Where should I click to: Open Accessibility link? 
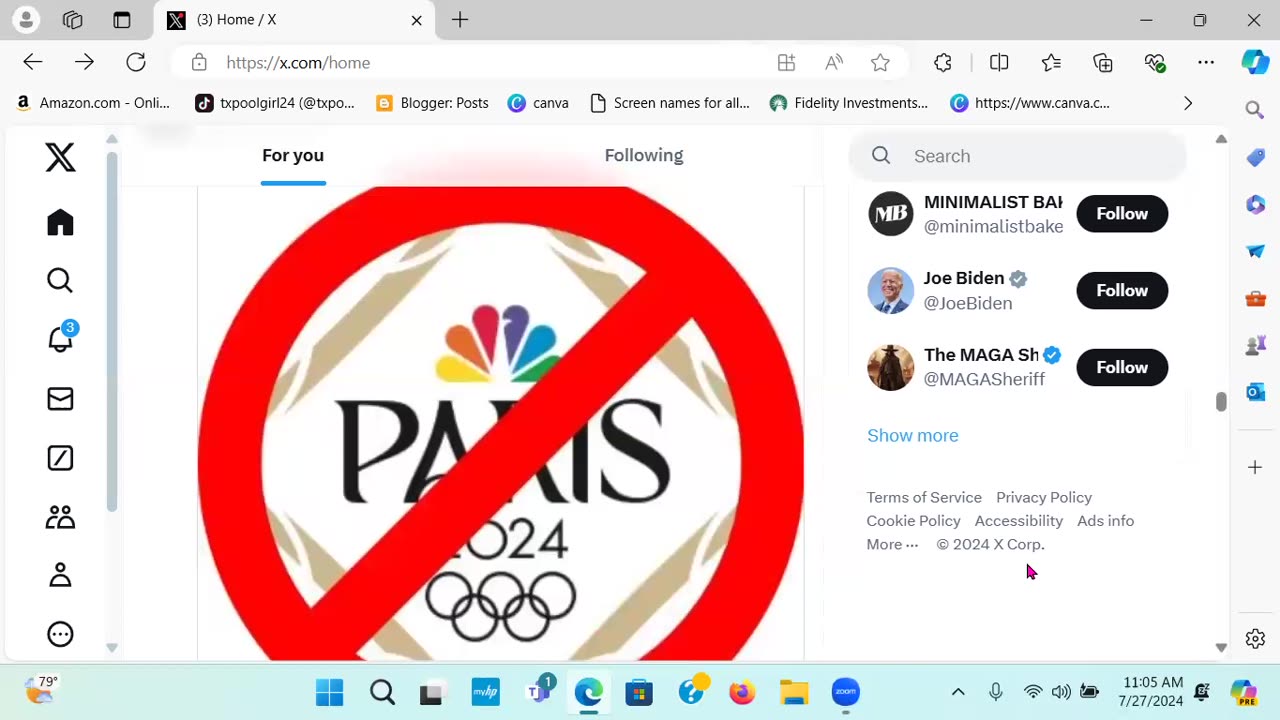tap(1019, 521)
